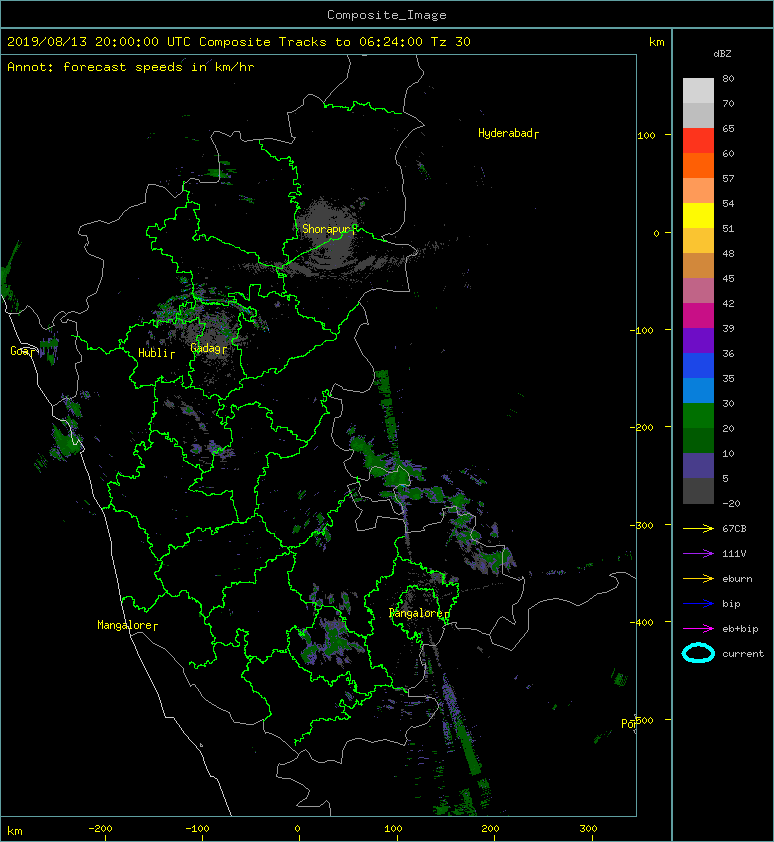Pick the light gray swatch below 80
This screenshot has height=842, width=774.
698,90
